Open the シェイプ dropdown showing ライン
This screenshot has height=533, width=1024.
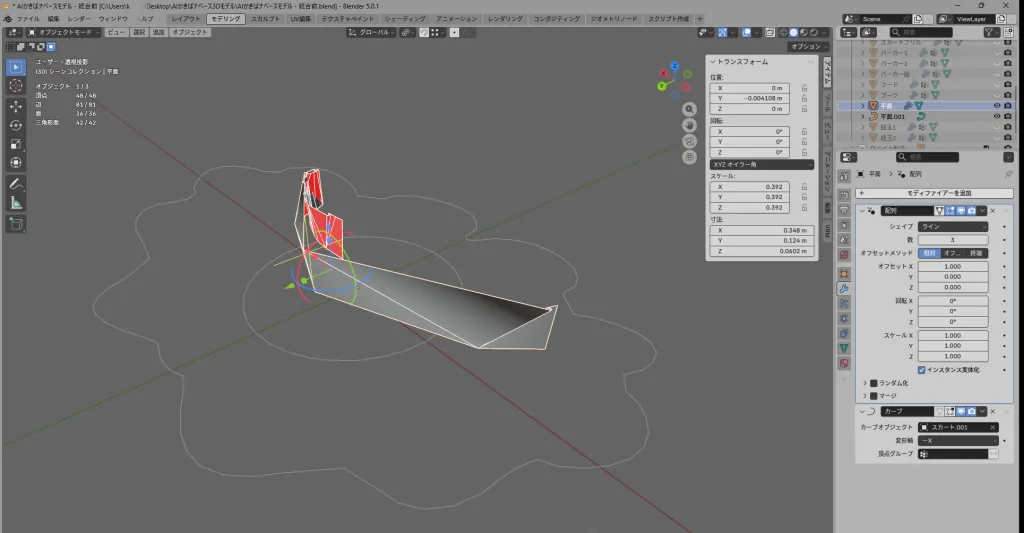(953, 227)
